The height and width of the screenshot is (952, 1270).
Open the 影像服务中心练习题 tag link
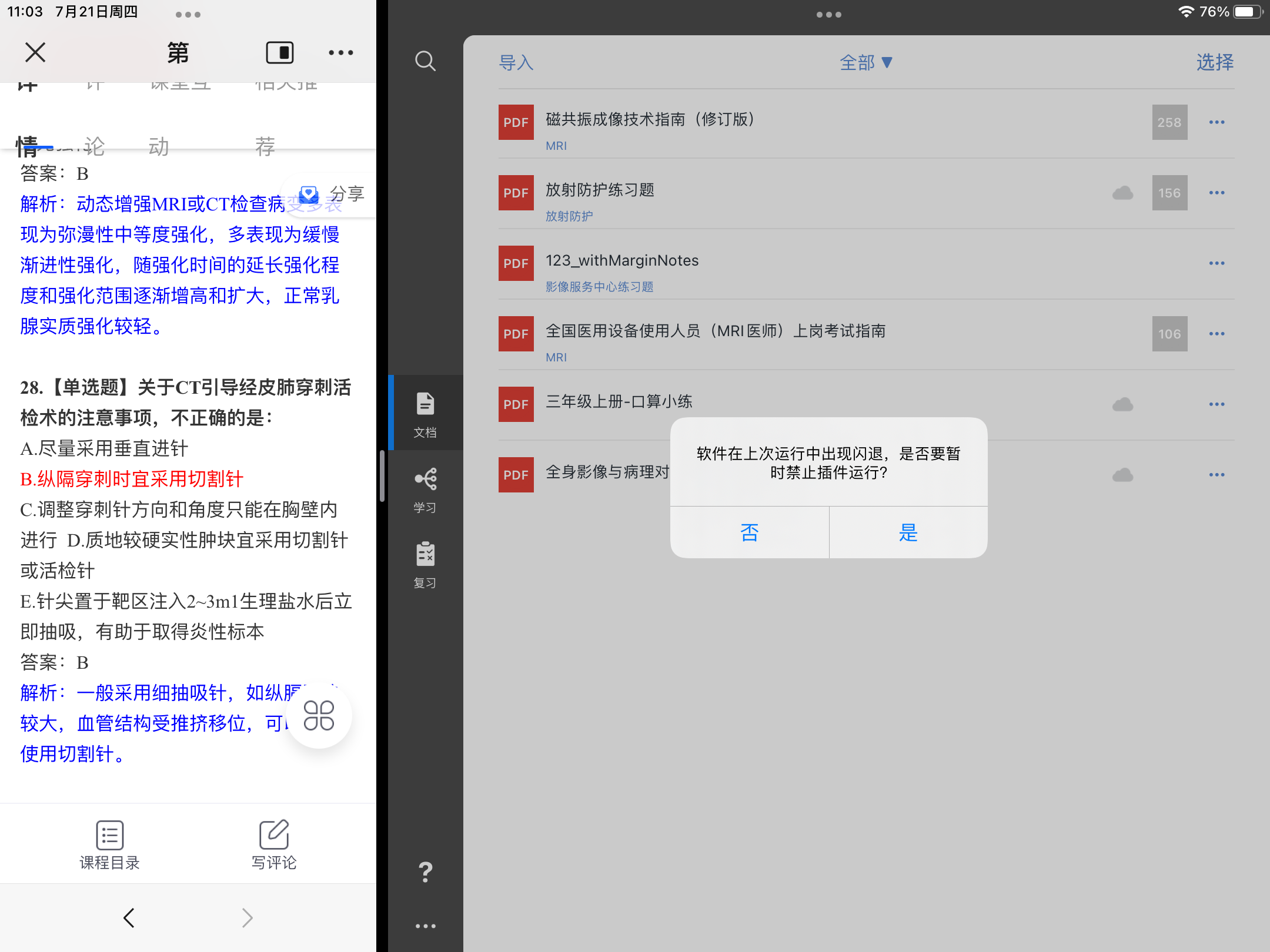(x=599, y=287)
